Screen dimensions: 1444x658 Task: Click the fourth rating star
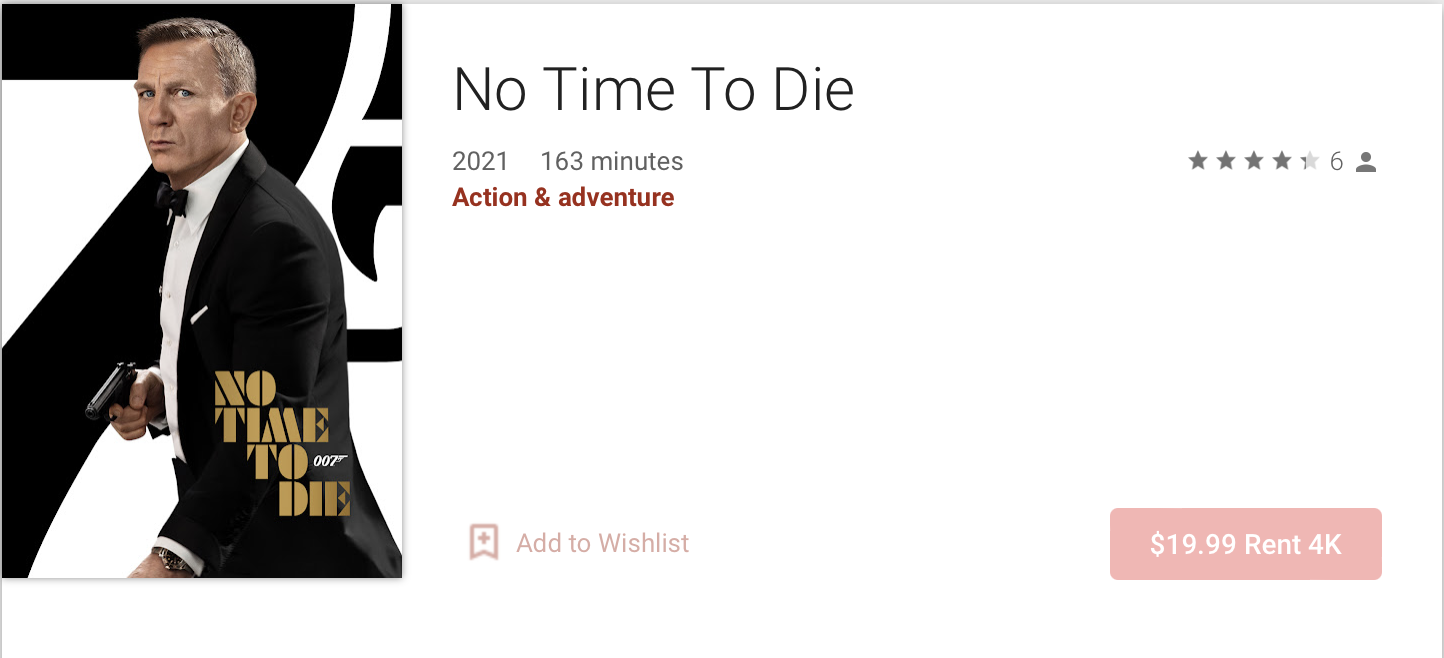click(1282, 160)
